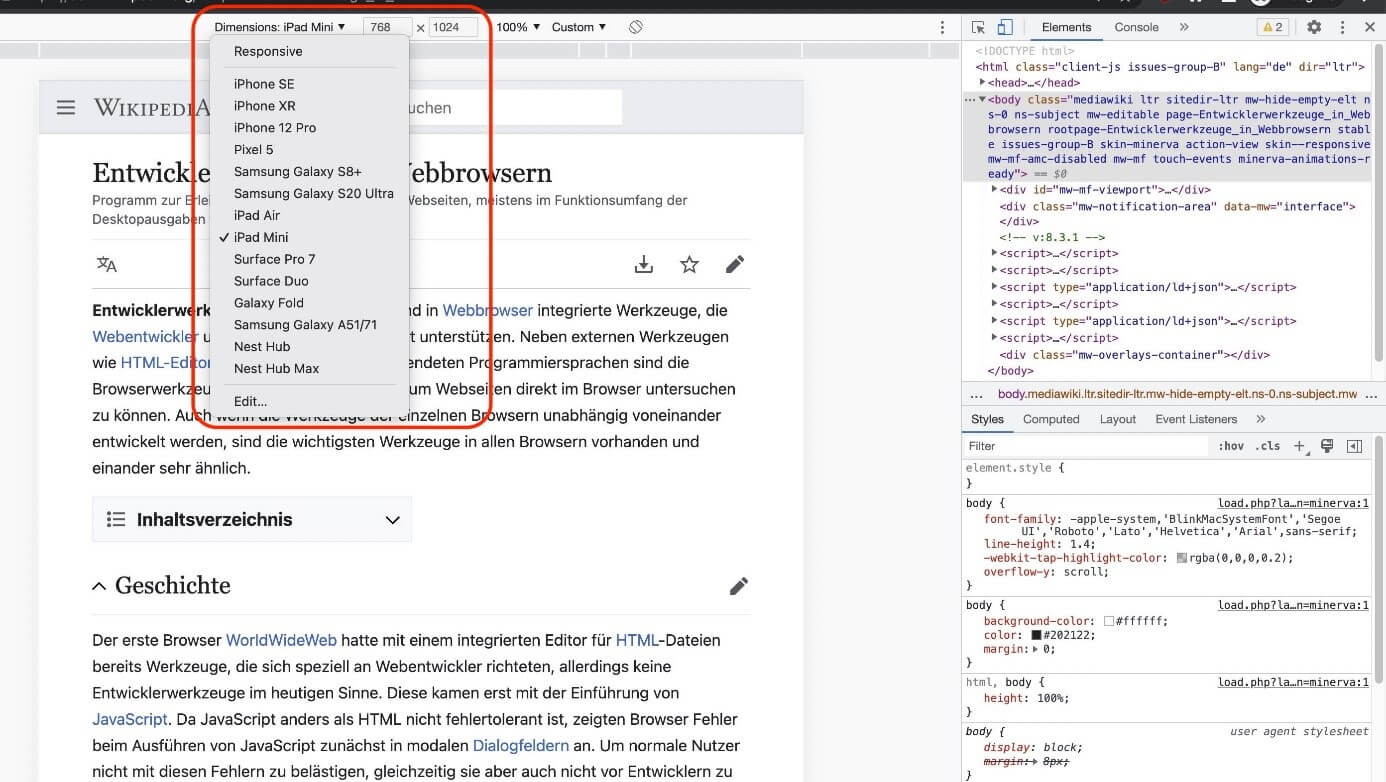Image resolution: width=1386 pixels, height=782 pixels.
Task: Add a new style rule with plus icon
Action: [1299, 446]
